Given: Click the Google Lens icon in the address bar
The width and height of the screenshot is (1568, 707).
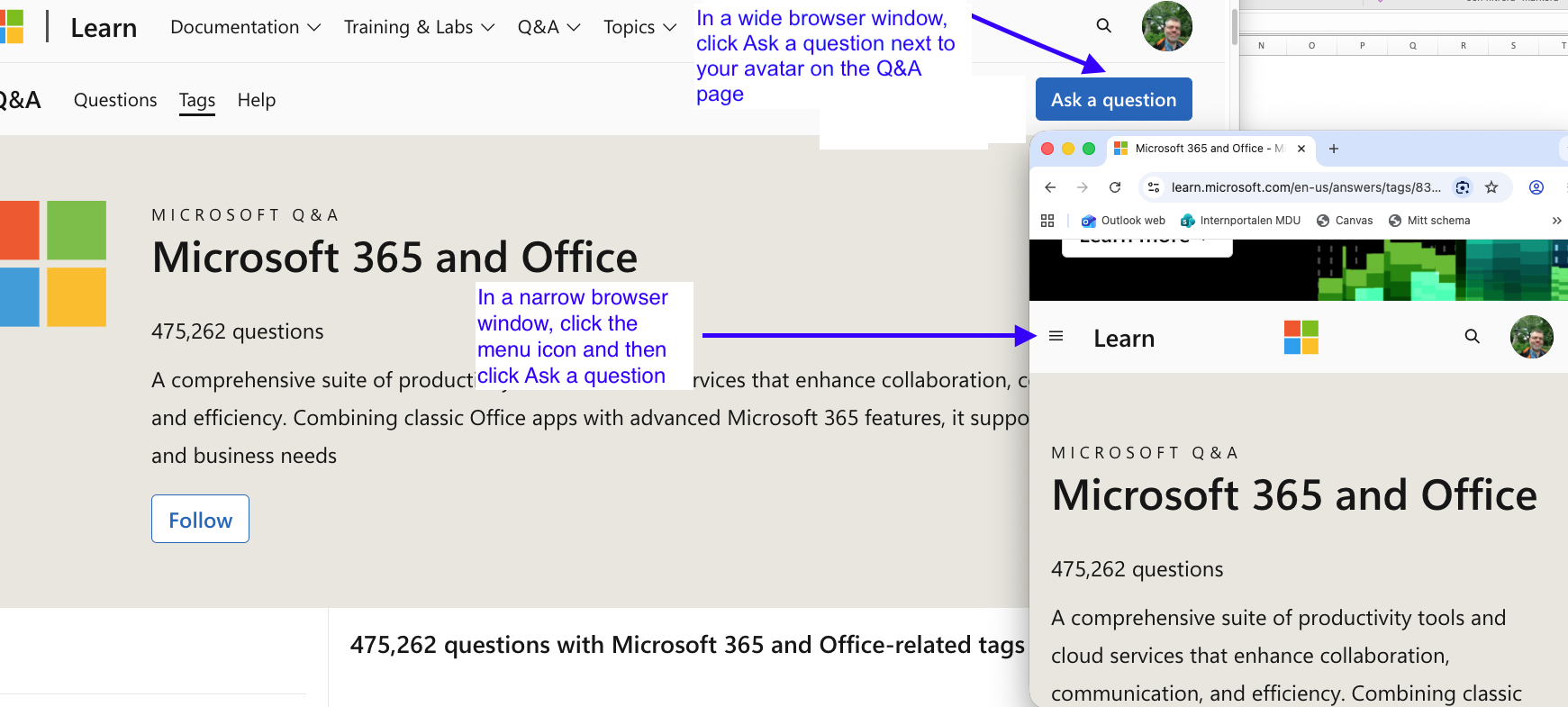Looking at the screenshot, I should point(1463,187).
